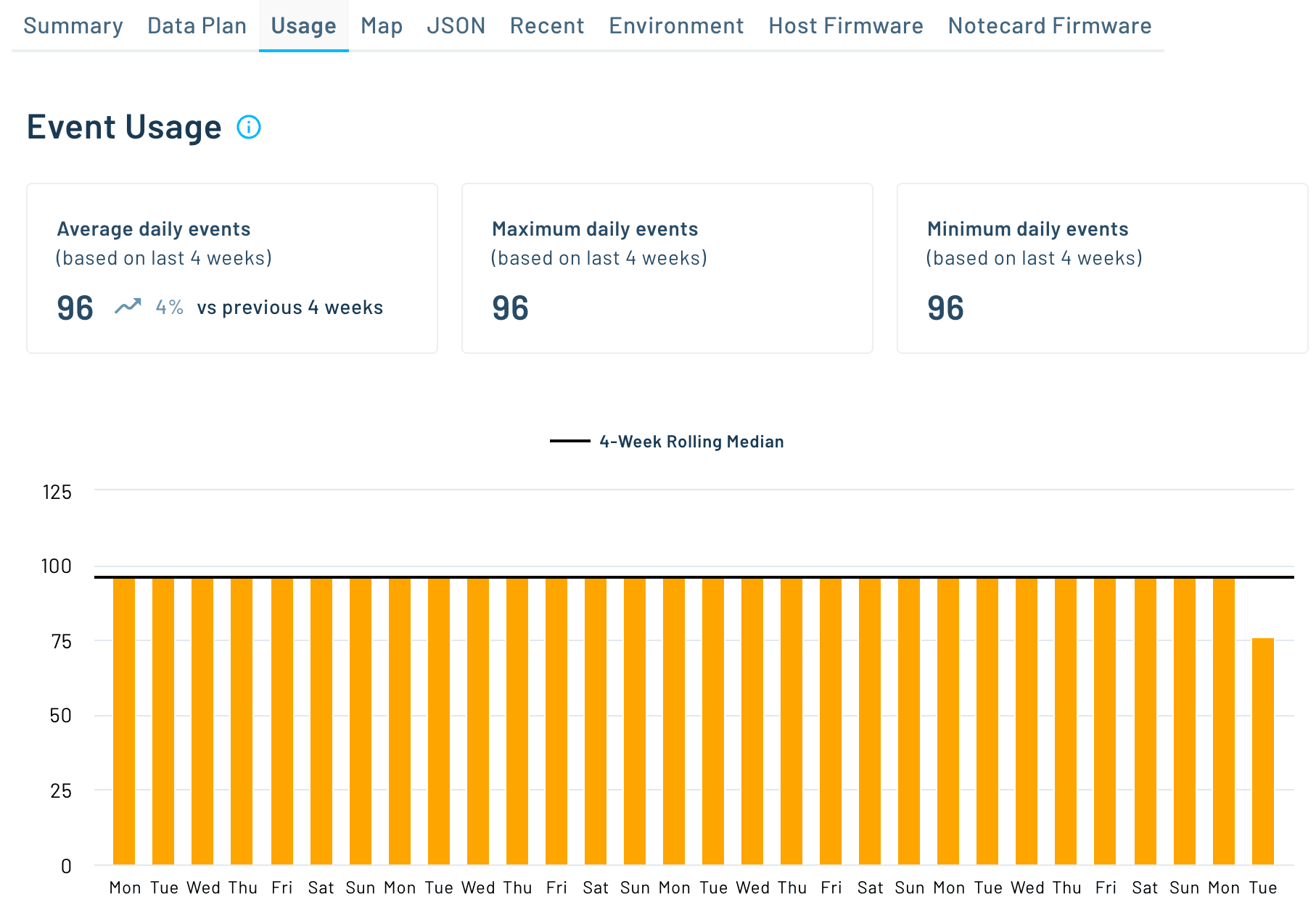1316x921 pixels.
Task: Select the Host Firmware tab
Action: click(x=845, y=26)
